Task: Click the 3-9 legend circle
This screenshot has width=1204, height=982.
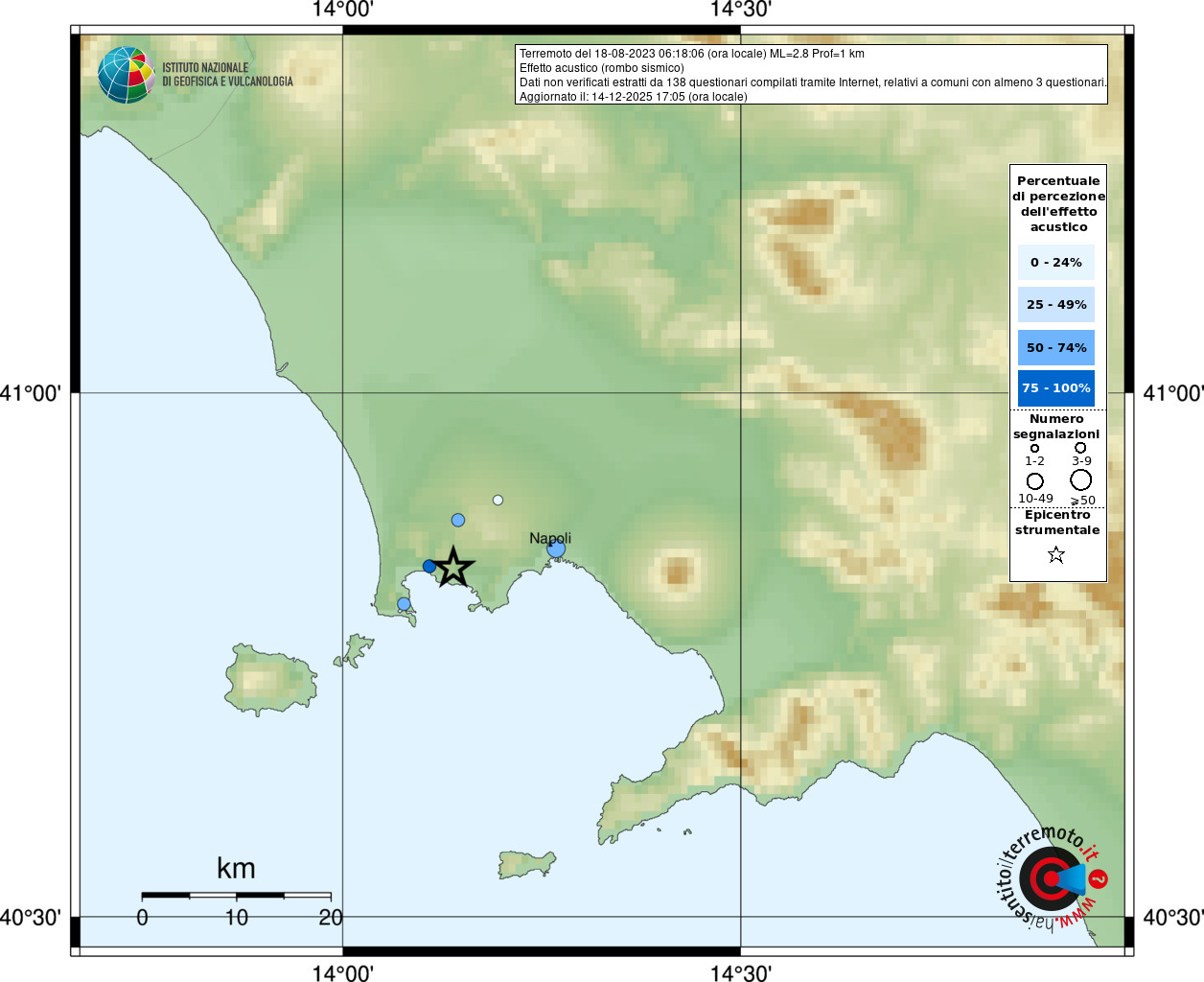Action: [x=1080, y=448]
